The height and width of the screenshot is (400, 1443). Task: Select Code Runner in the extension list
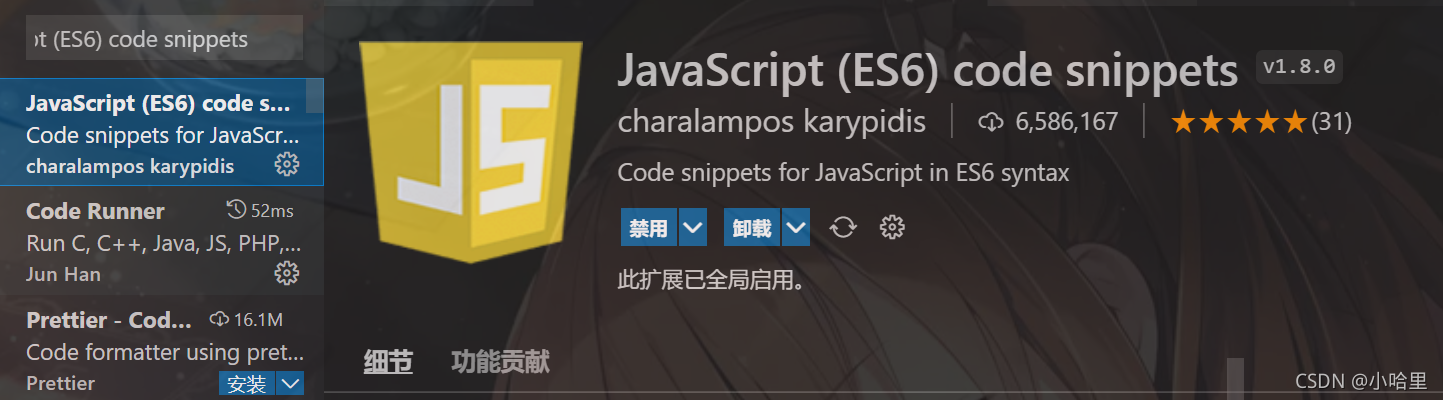(x=162, y=241)
